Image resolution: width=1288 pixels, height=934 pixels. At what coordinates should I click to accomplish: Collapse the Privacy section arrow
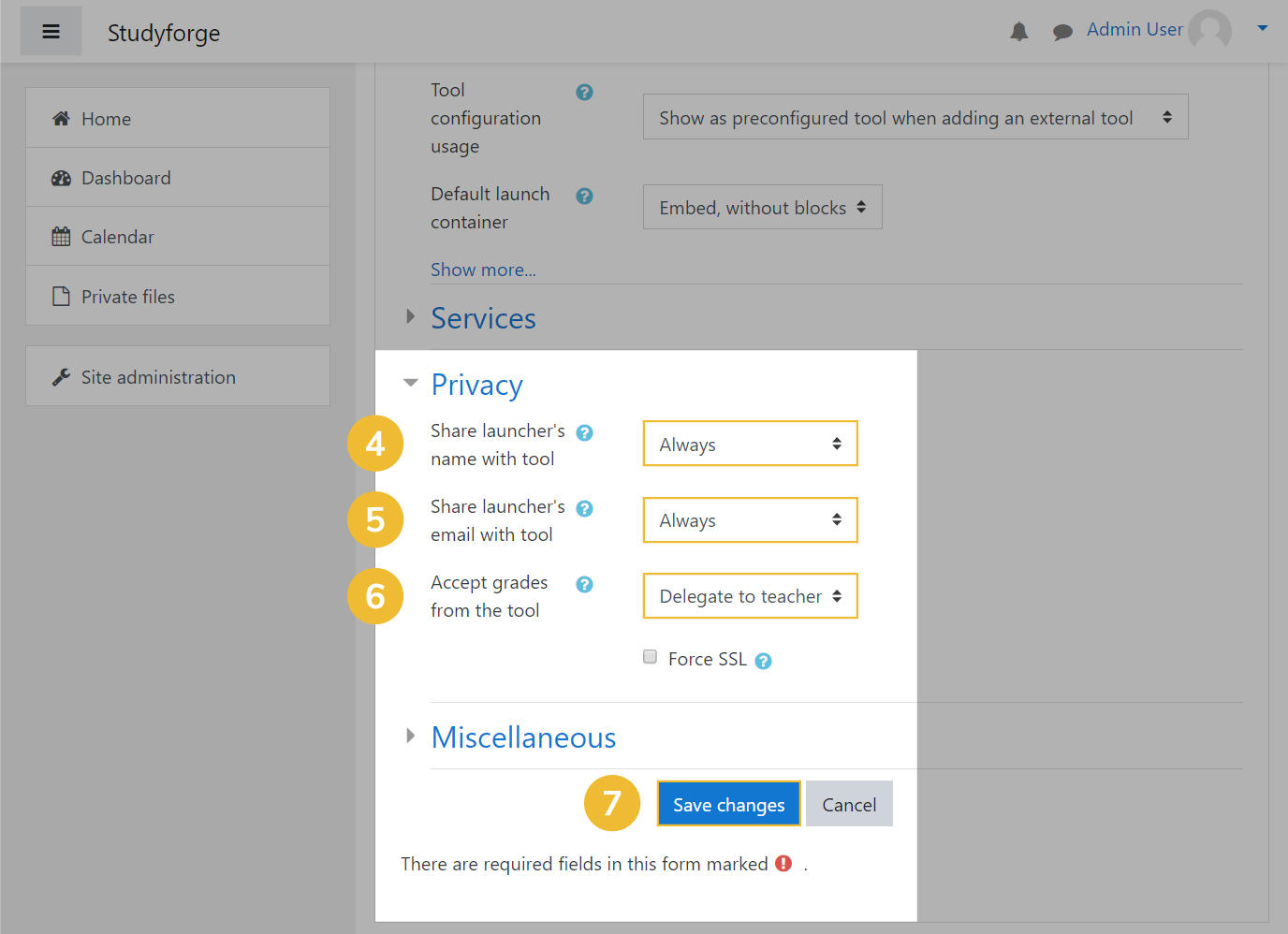point(410,382)
